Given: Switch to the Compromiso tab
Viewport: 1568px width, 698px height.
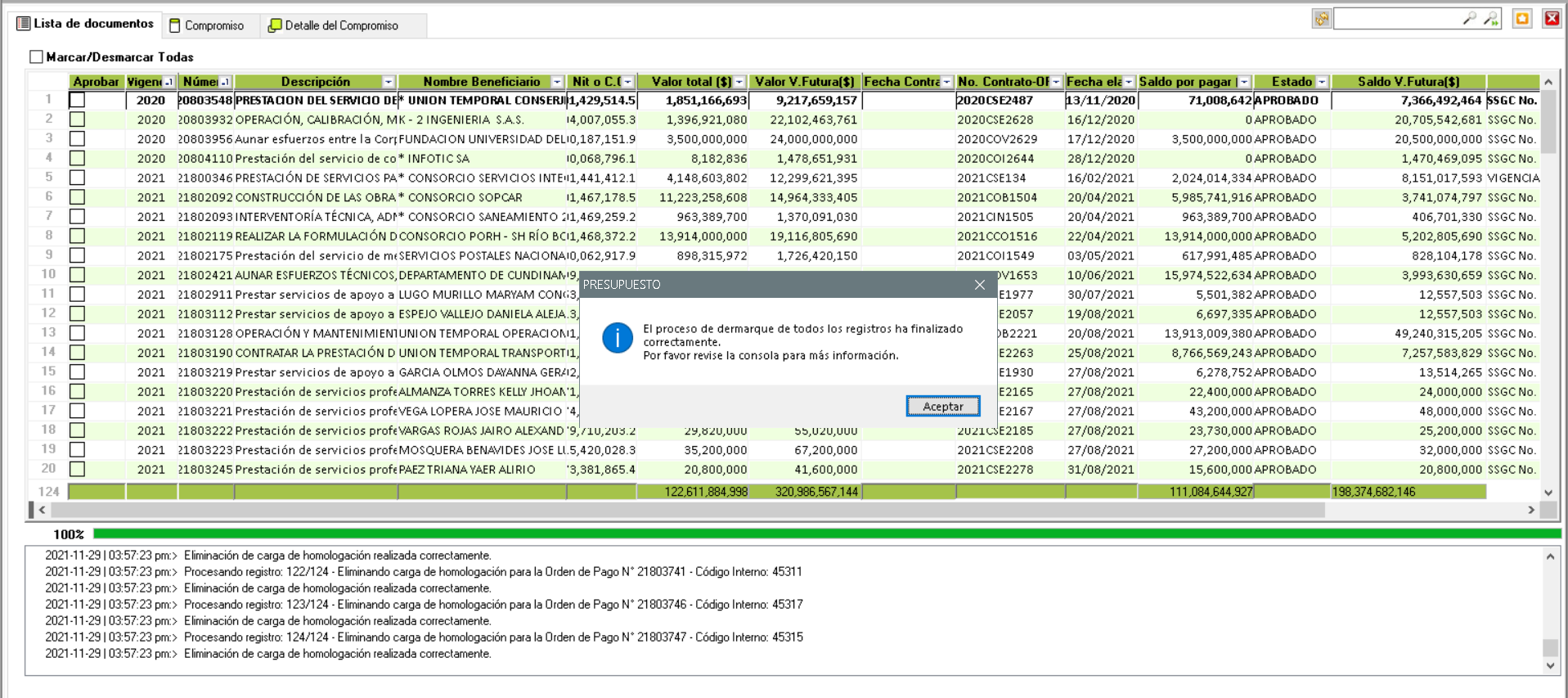Looking at the screenshot, I should pos(207,25).
